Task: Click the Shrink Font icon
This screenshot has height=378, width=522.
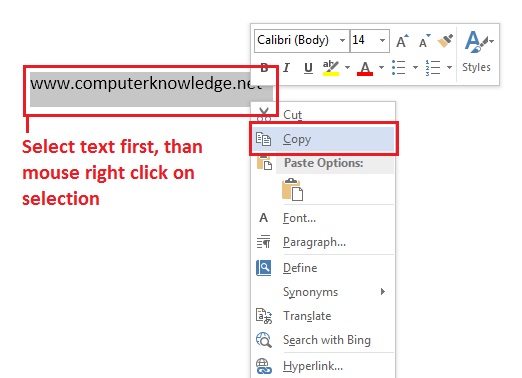Action: 424,41
